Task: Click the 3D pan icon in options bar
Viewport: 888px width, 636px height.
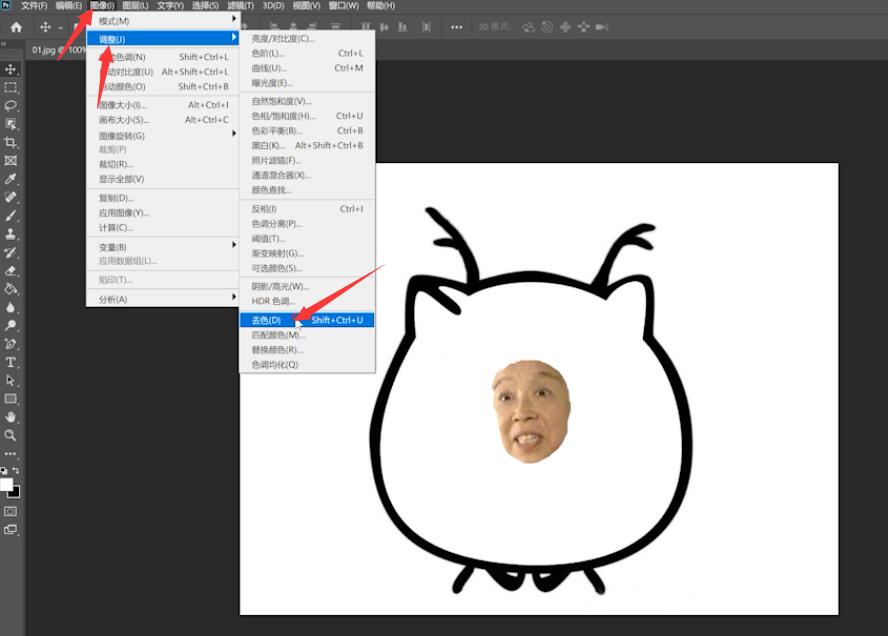Action: click(565, 27)
